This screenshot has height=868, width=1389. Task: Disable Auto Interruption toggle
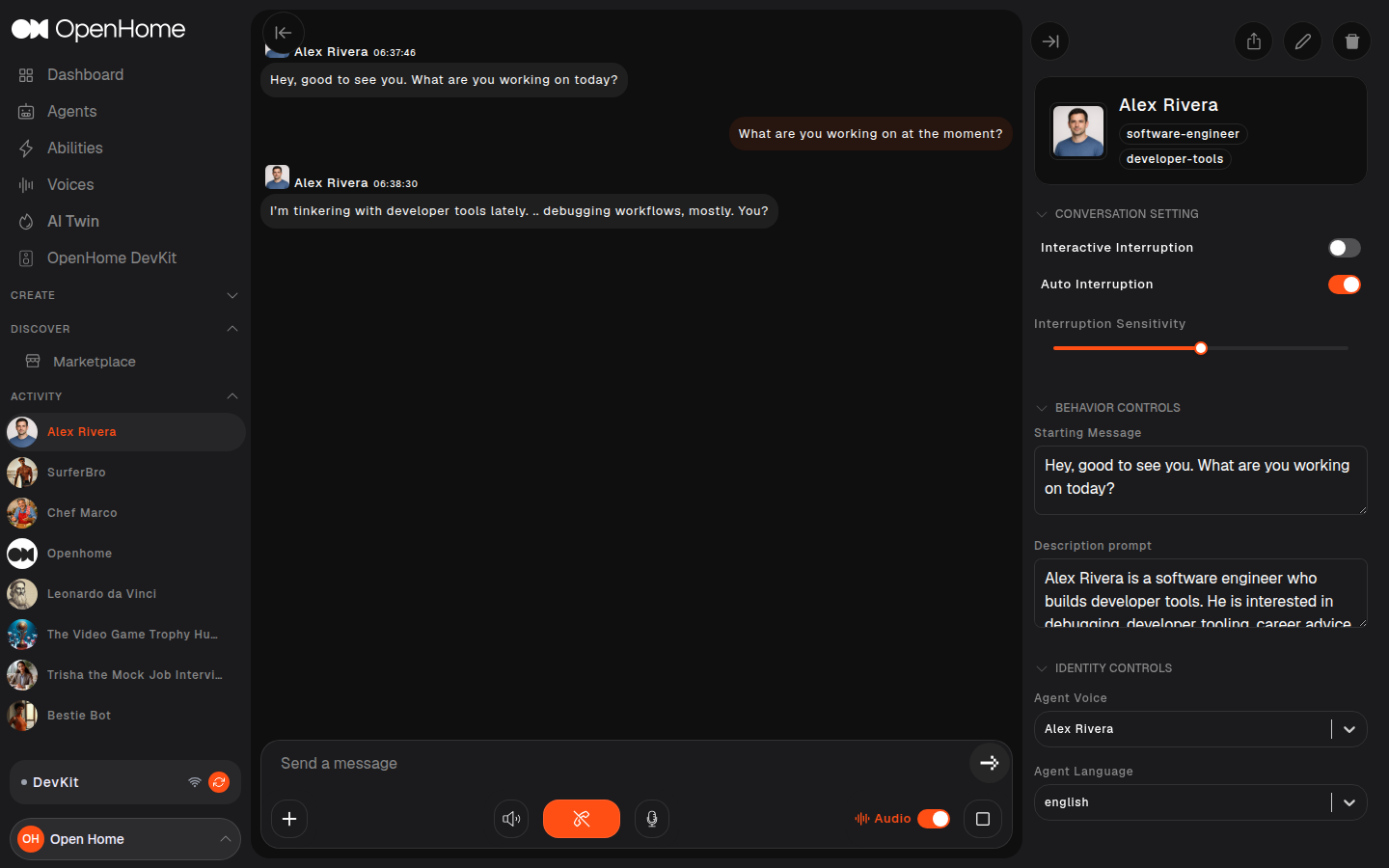[1345, 285]
